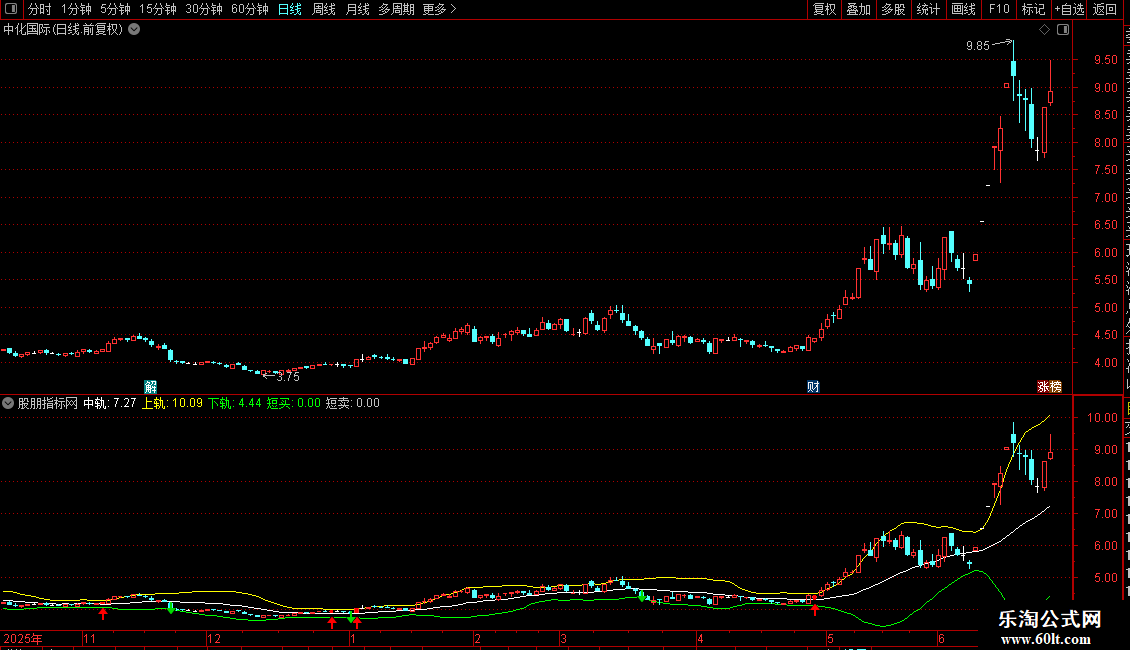Click the 短买: 0.00 indicator value
Image resolution: width=1130 pixels, height=650 pixels.
[x=293, y=404]
